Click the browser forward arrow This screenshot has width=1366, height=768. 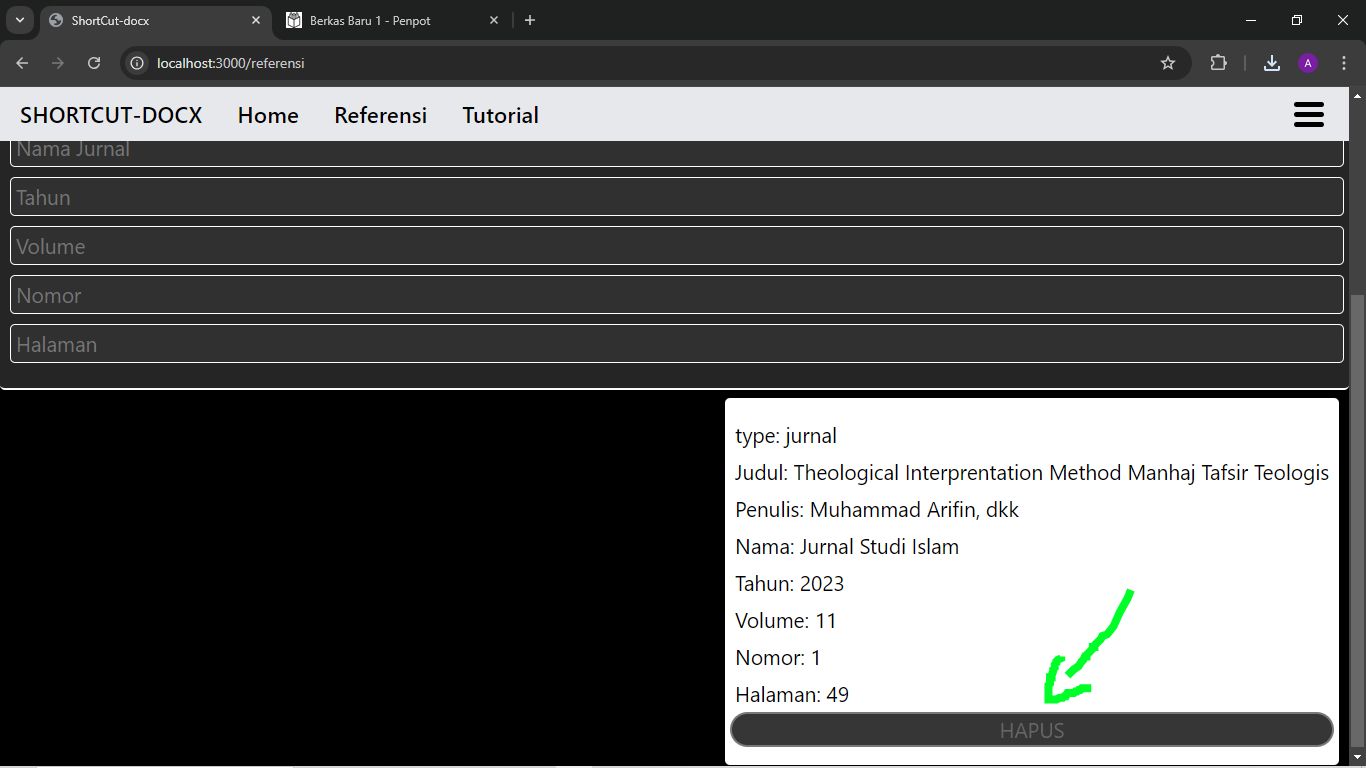pyautogui.click(x=58, y=63)
